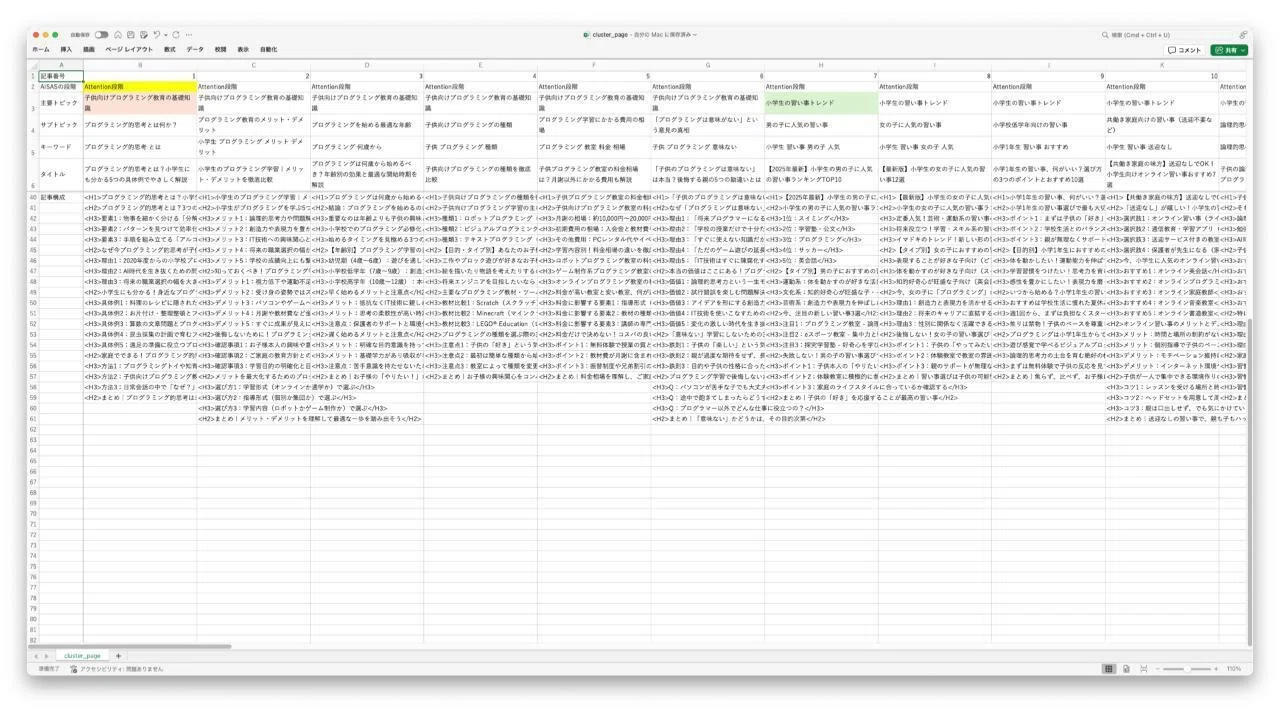Select the キーワード cell in column A
The image size is (1280, 720).
coord(61,146)
